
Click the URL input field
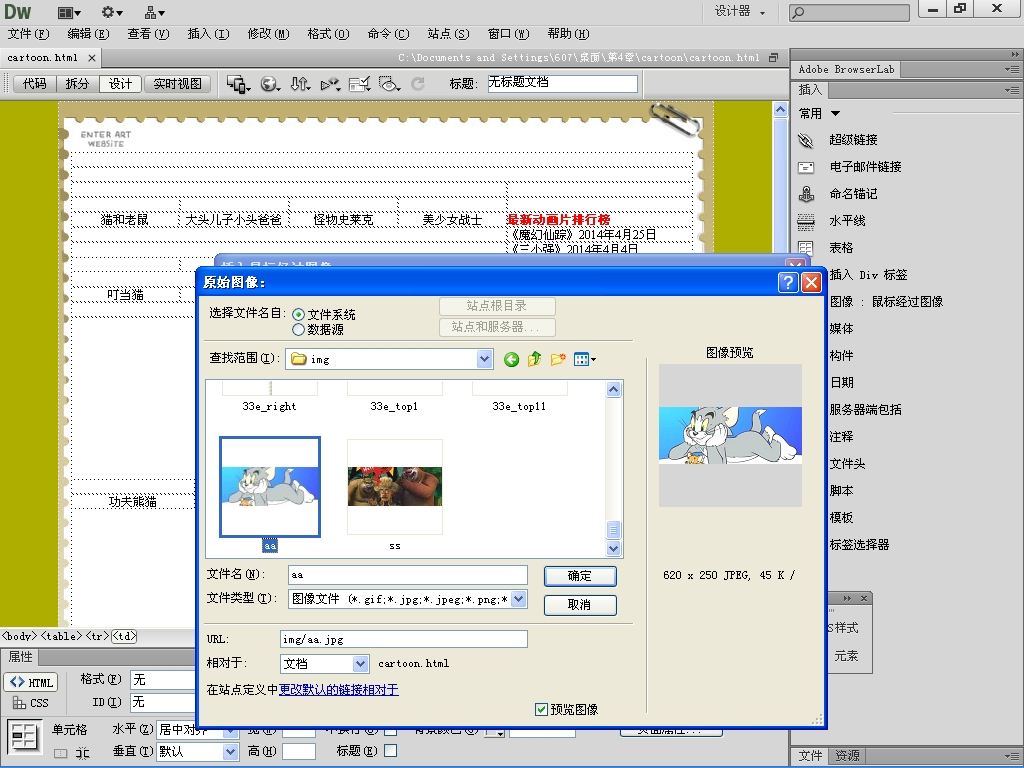(404, 639)
